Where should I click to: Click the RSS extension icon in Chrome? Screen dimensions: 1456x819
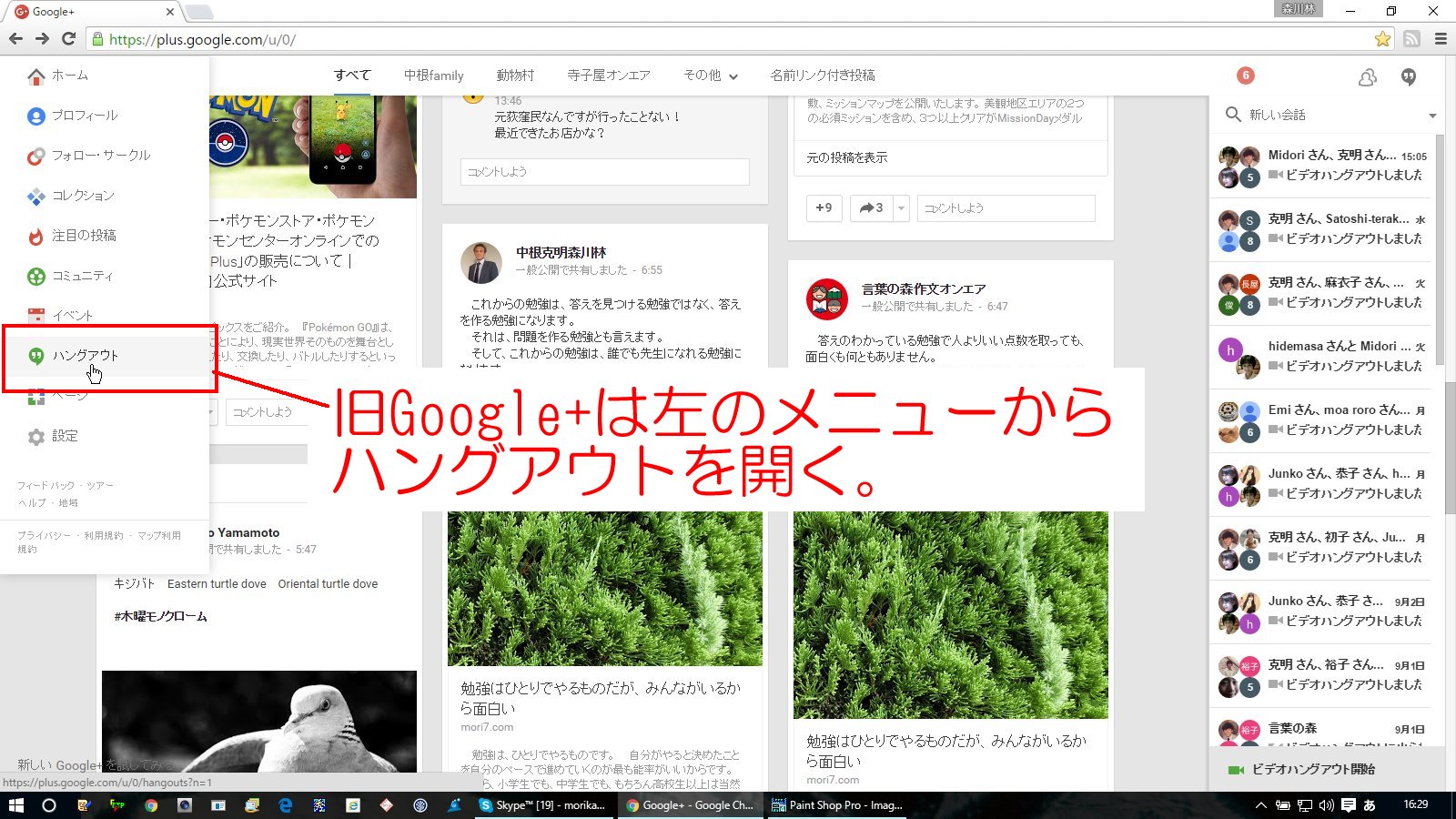pyautogui.click(x=1411, y=39)
